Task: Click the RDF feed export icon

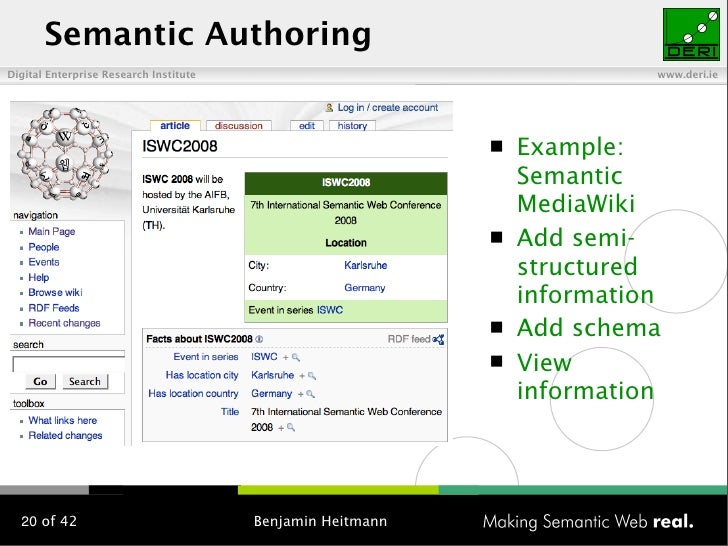Action: coord(438,339)
